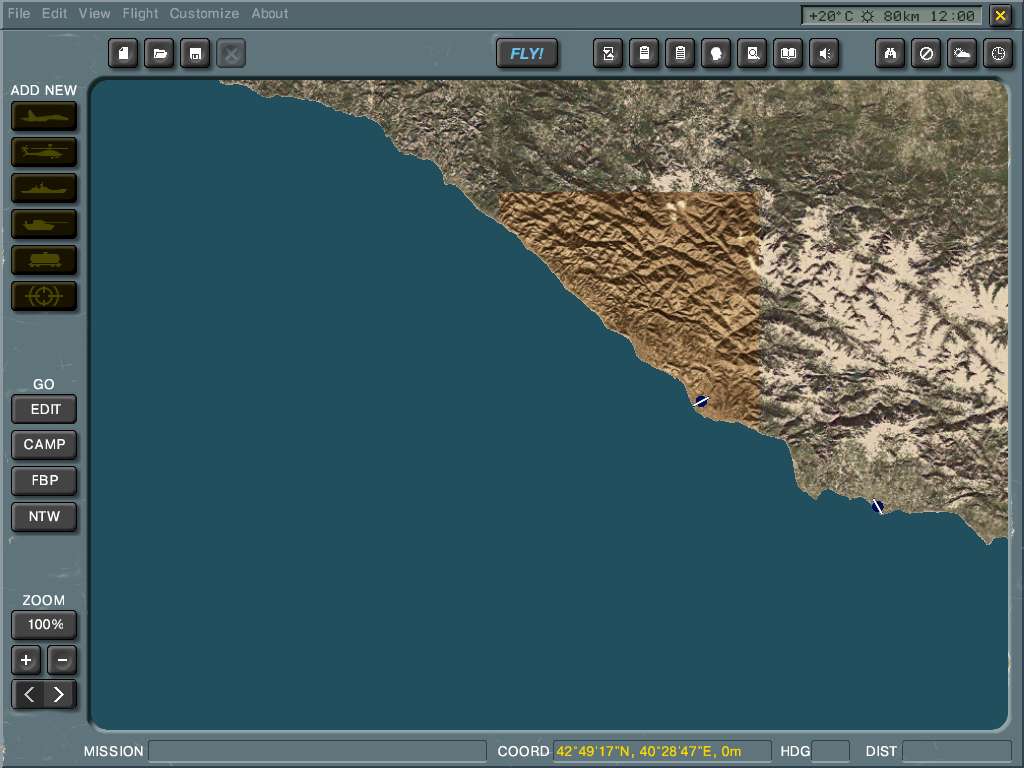The image size is (1024, 768).
Task: Open the Flight menu
Action: tap(140, 13)
